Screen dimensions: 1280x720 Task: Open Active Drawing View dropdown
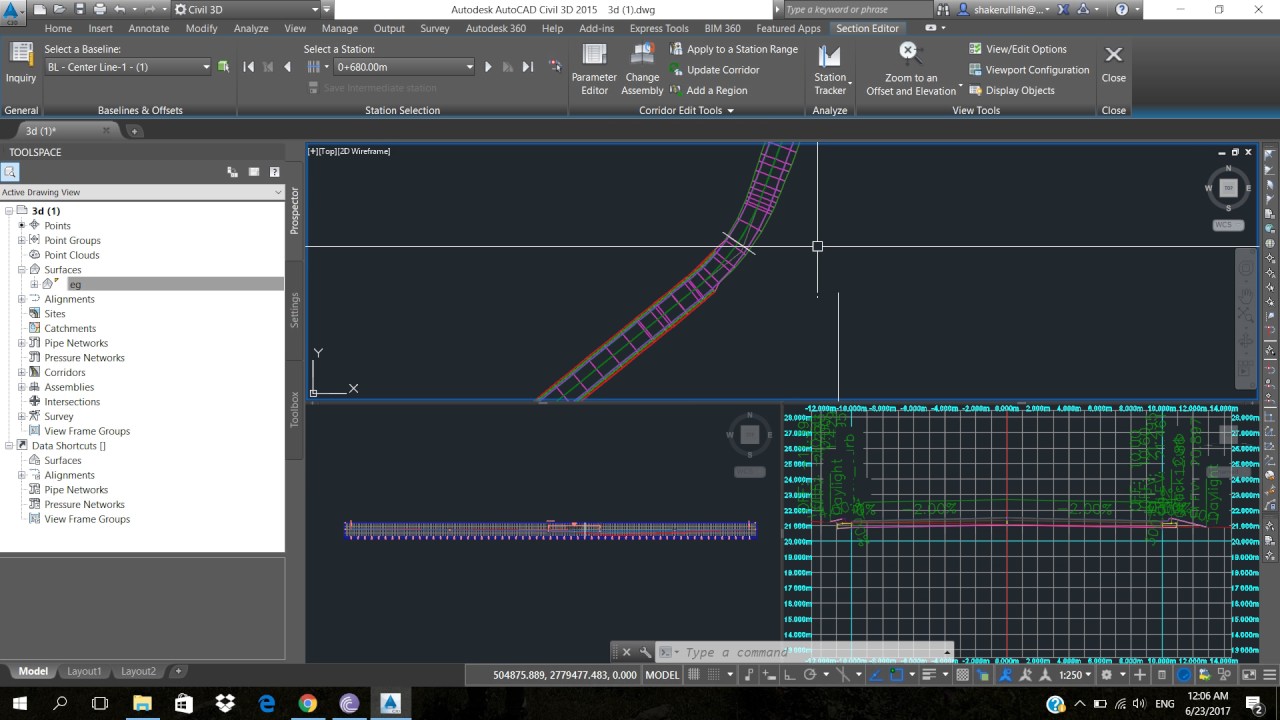pyautogui.click(x=142, y=192)
